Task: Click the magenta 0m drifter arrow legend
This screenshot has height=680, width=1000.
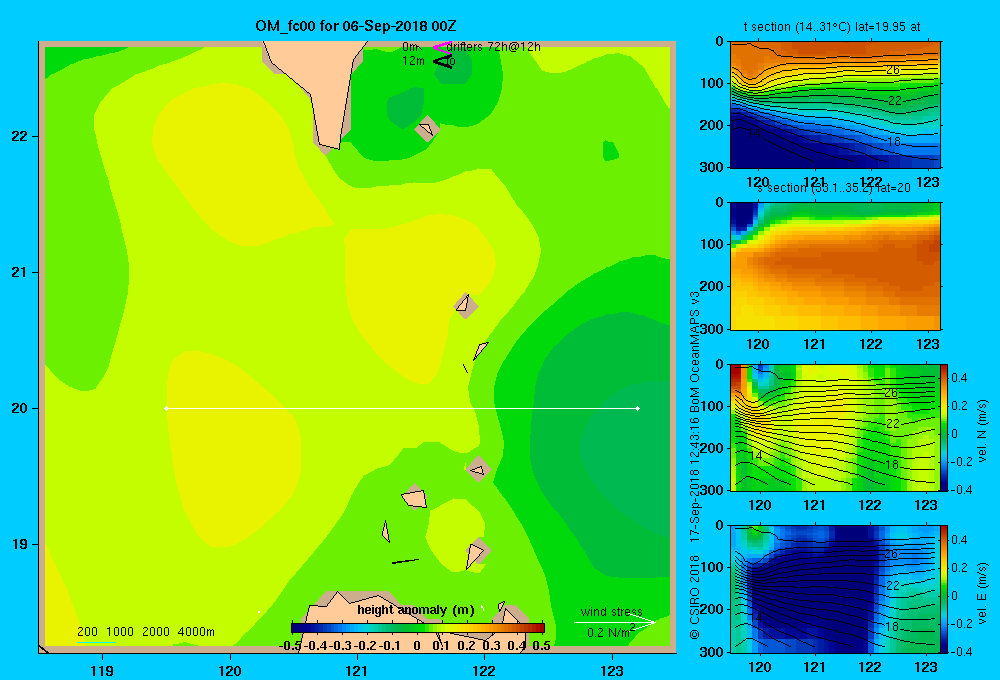Action: coord(441,47)
